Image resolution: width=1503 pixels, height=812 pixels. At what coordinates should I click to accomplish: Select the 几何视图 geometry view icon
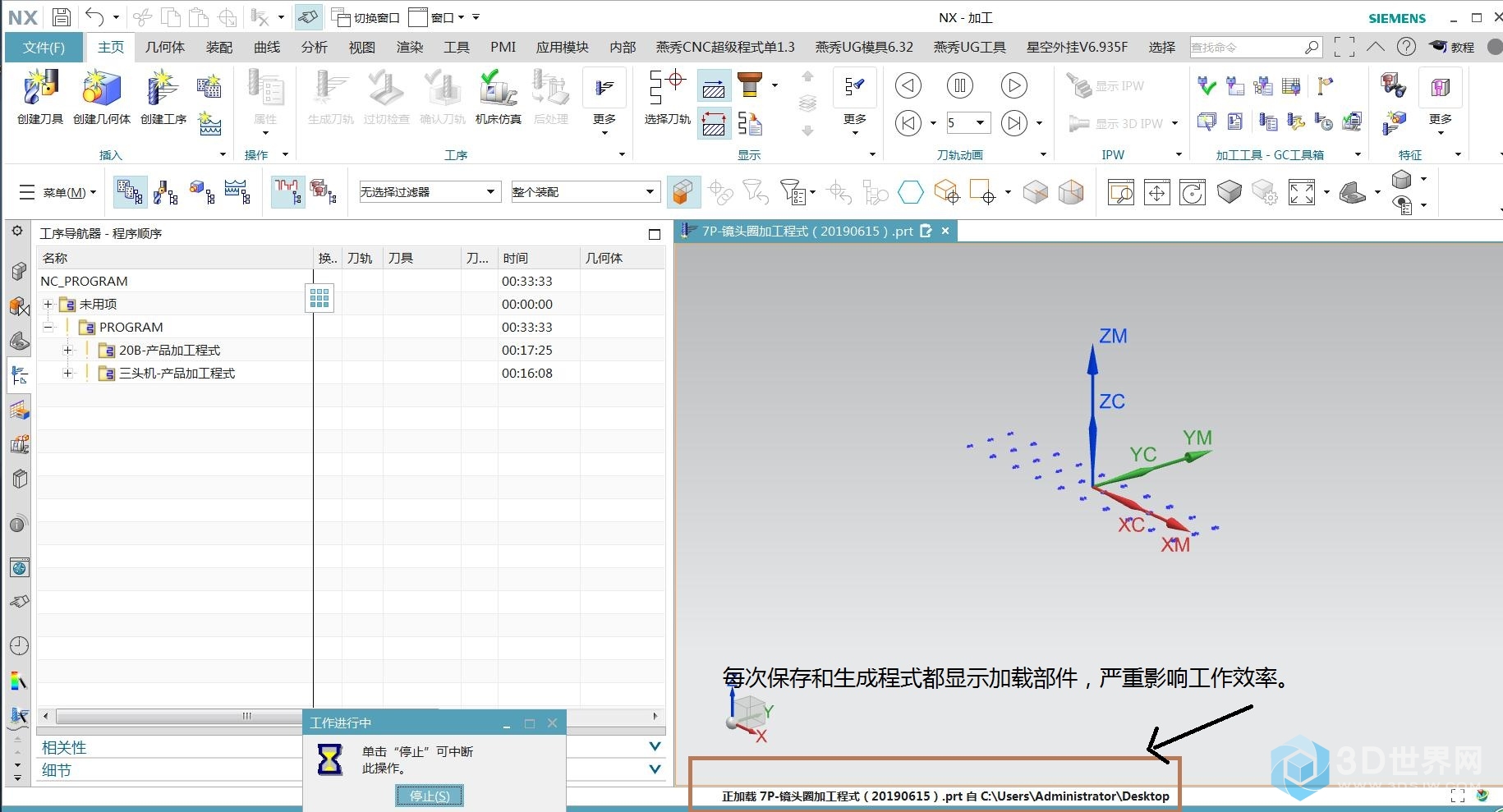click(201, 191)
